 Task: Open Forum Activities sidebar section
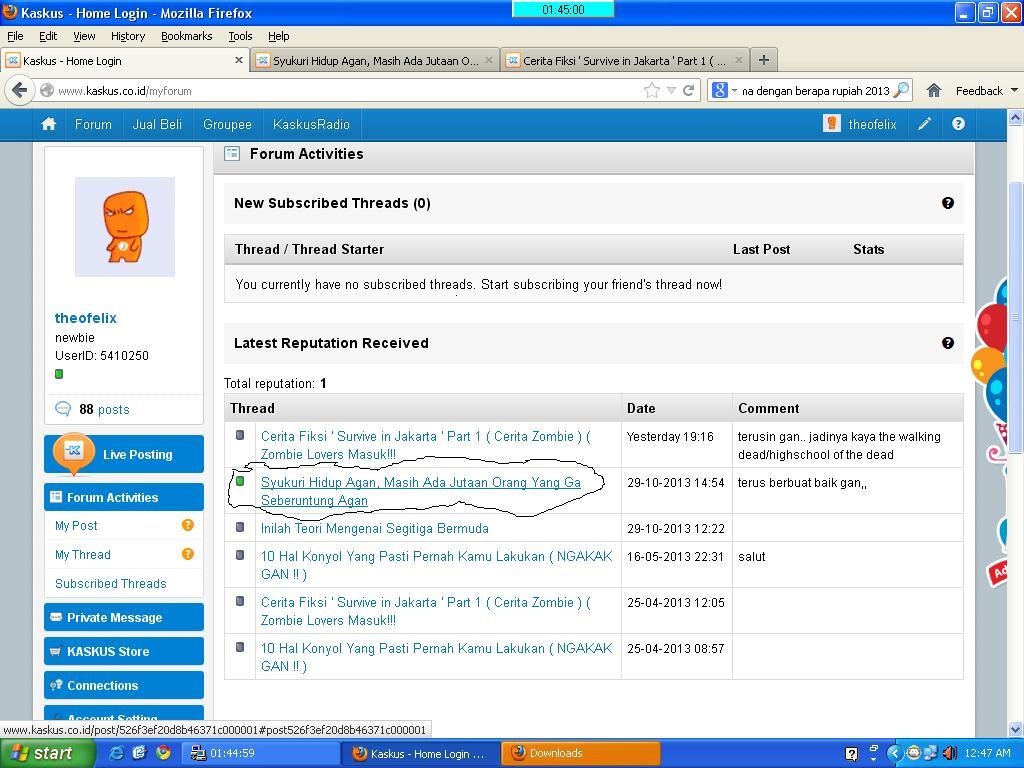(x=124, y=497)
